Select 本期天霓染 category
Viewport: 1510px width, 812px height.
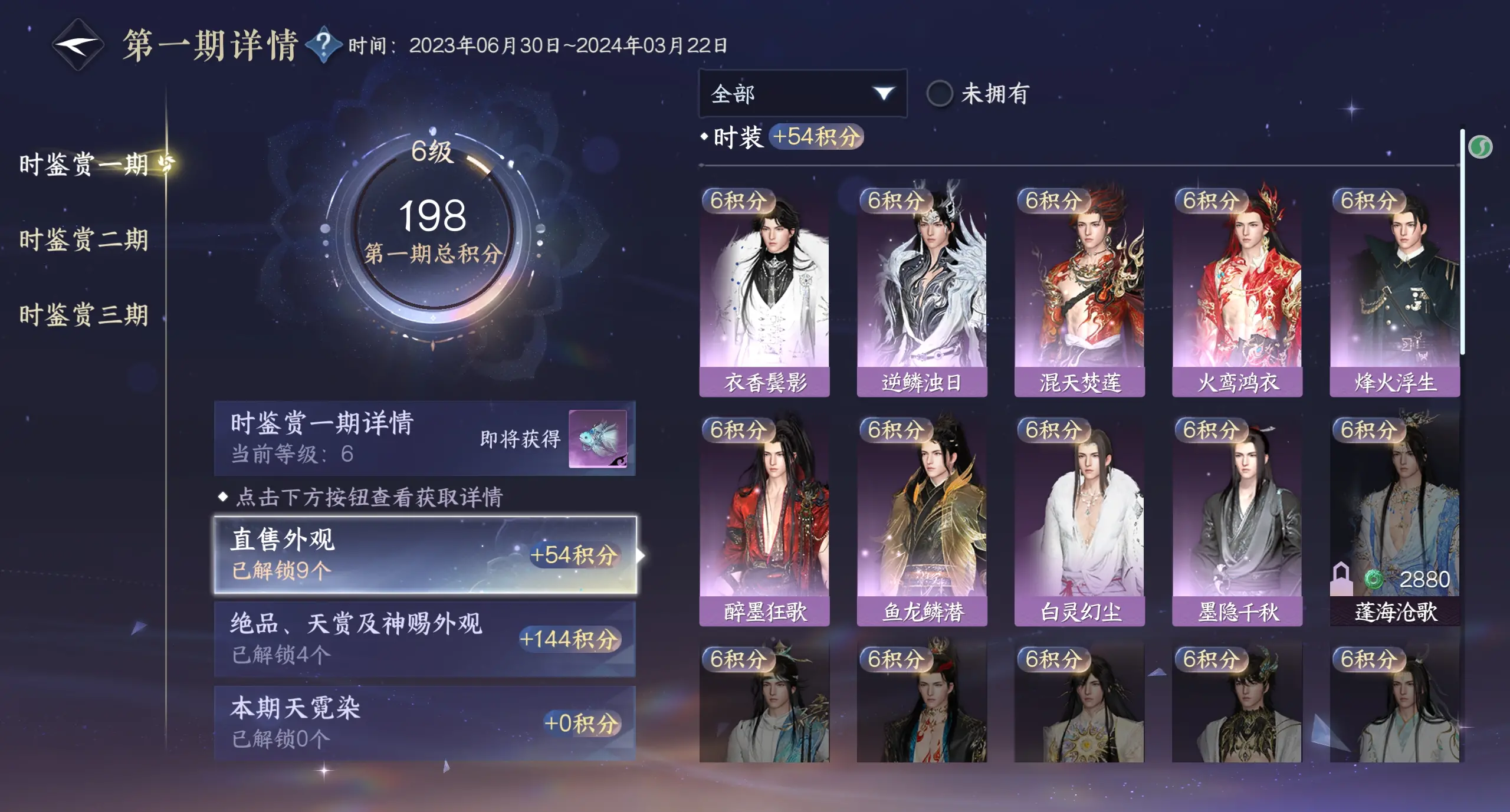pyautogui.click(x=425, y=723)
